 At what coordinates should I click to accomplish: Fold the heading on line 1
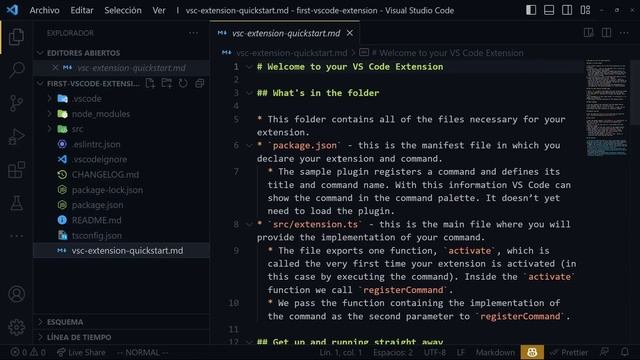[x=249, y=67]
